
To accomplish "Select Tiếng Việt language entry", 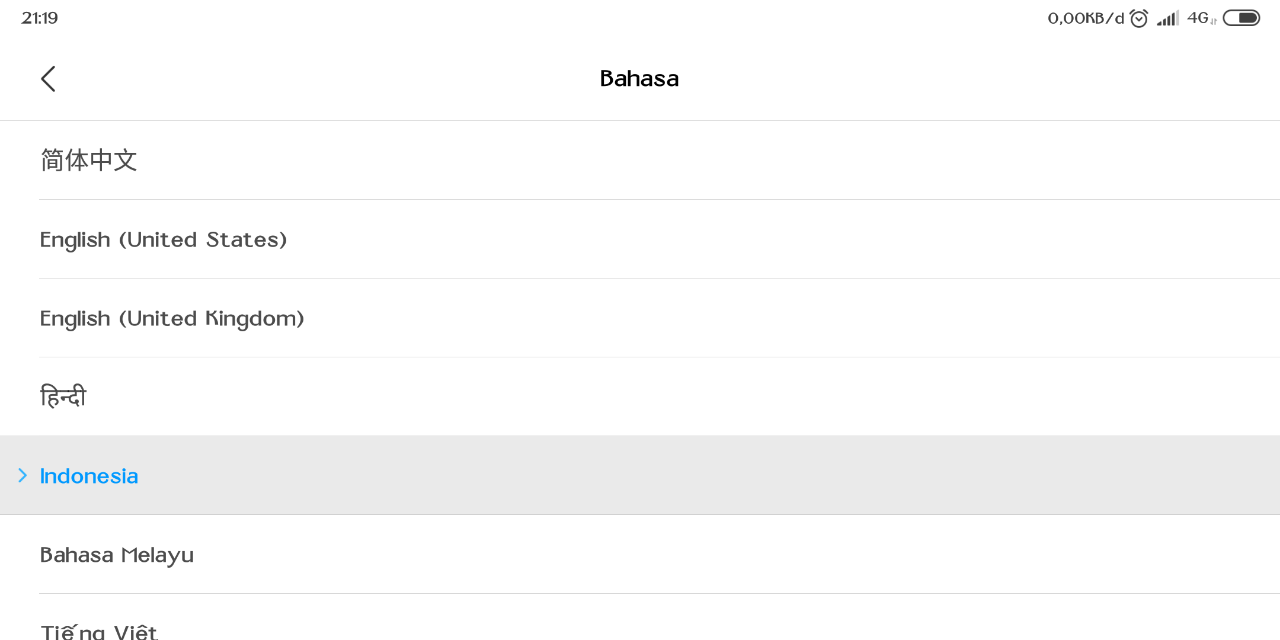I will [x=640, y=618].
